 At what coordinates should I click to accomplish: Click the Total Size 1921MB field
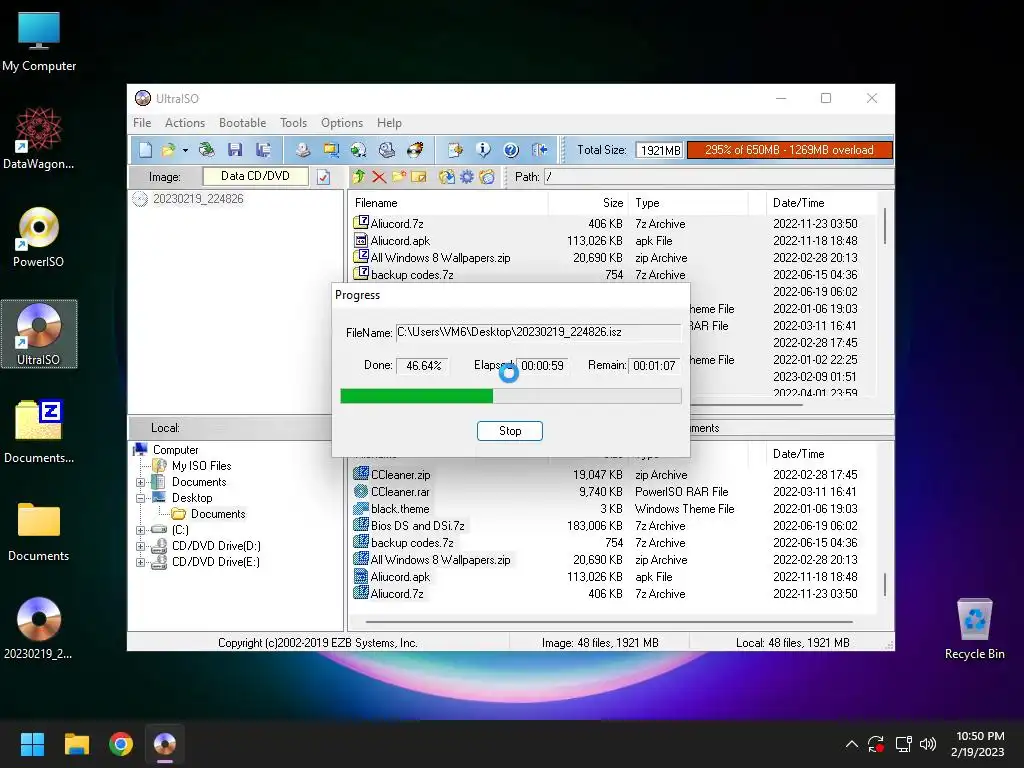[x=660, y=151]
